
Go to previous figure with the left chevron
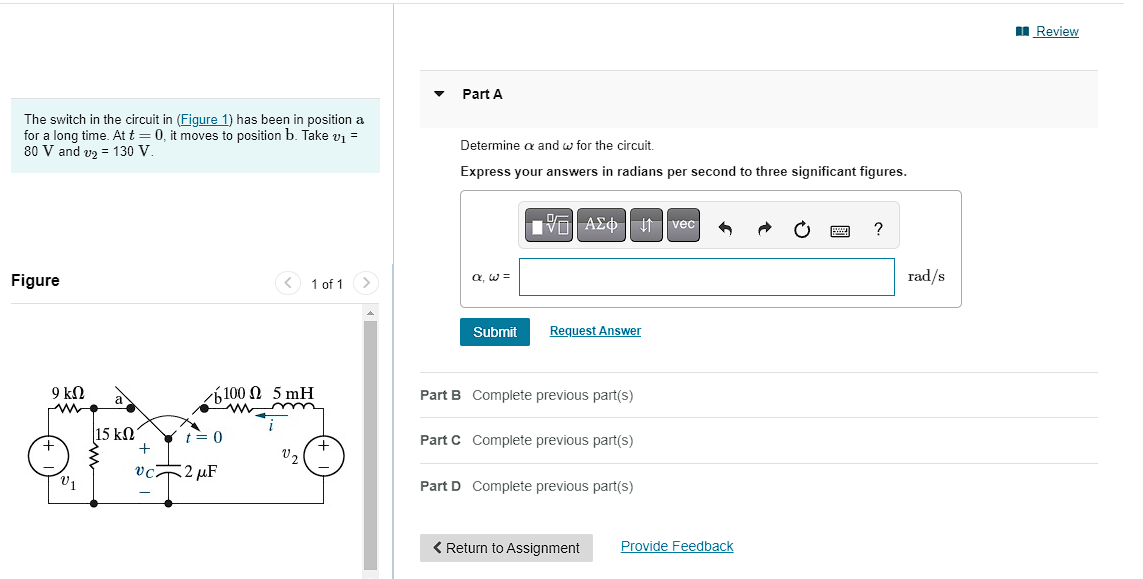coord(288,283)
